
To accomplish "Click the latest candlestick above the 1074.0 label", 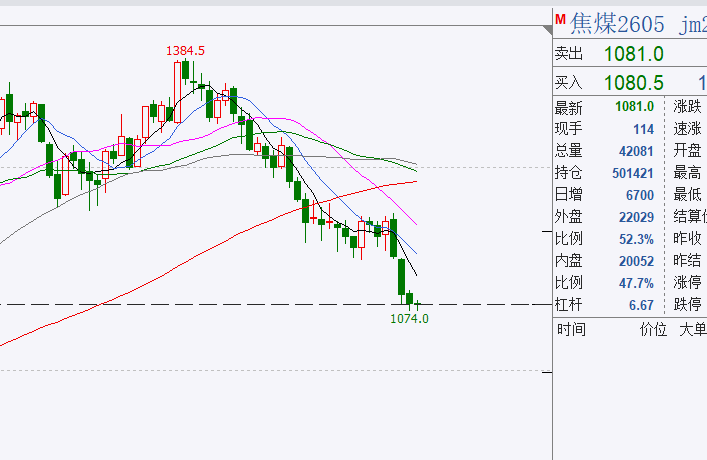I will point(418,305).
